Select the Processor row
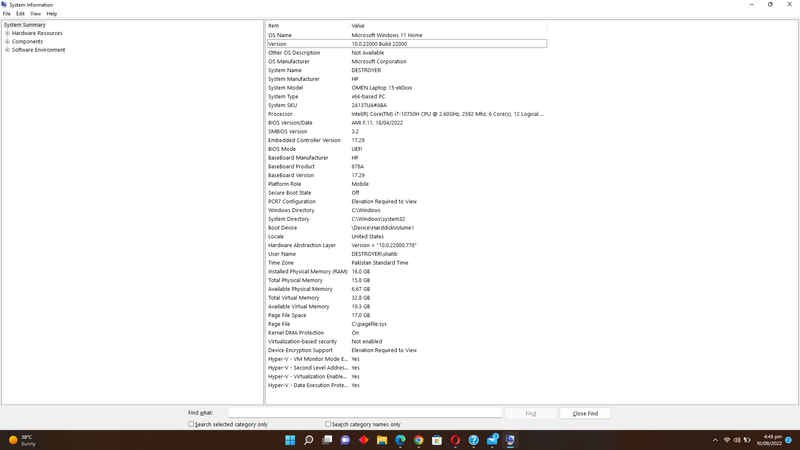Image resolution: width=800 pixels, height=450 pixels. click(x=407, y=114)
